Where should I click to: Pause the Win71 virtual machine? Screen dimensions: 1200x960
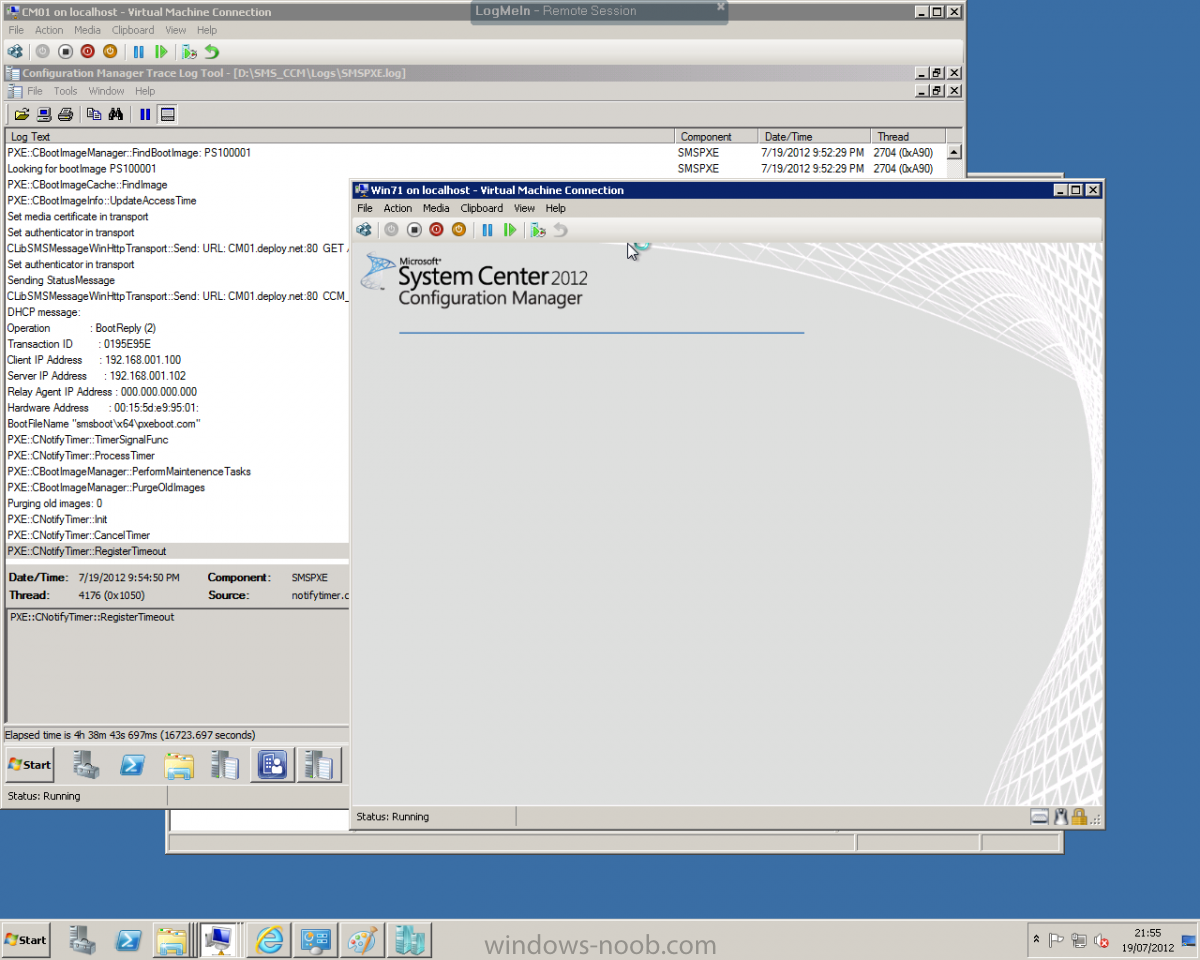point(487,230)
